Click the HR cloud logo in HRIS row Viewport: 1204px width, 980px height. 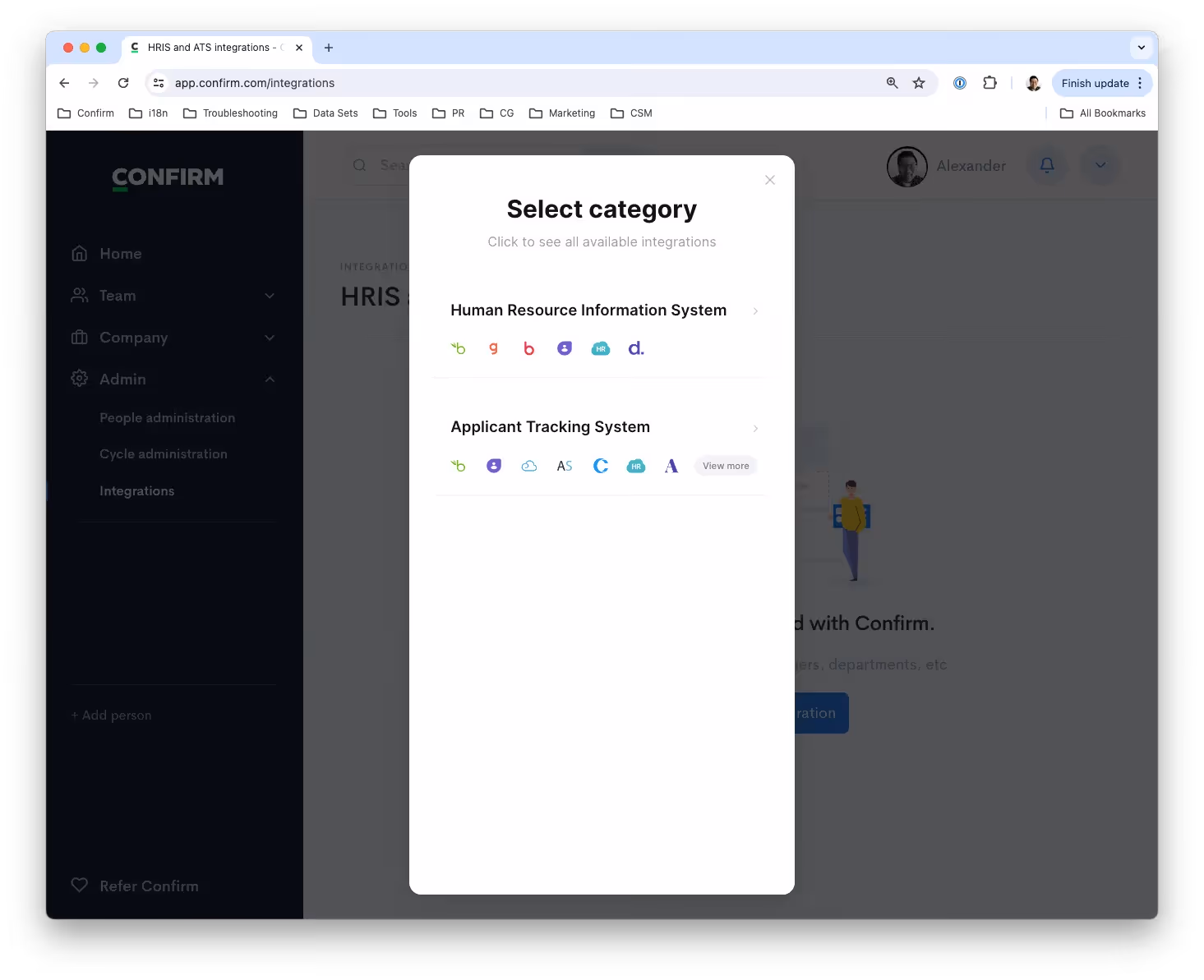click(x=601, y=348)
